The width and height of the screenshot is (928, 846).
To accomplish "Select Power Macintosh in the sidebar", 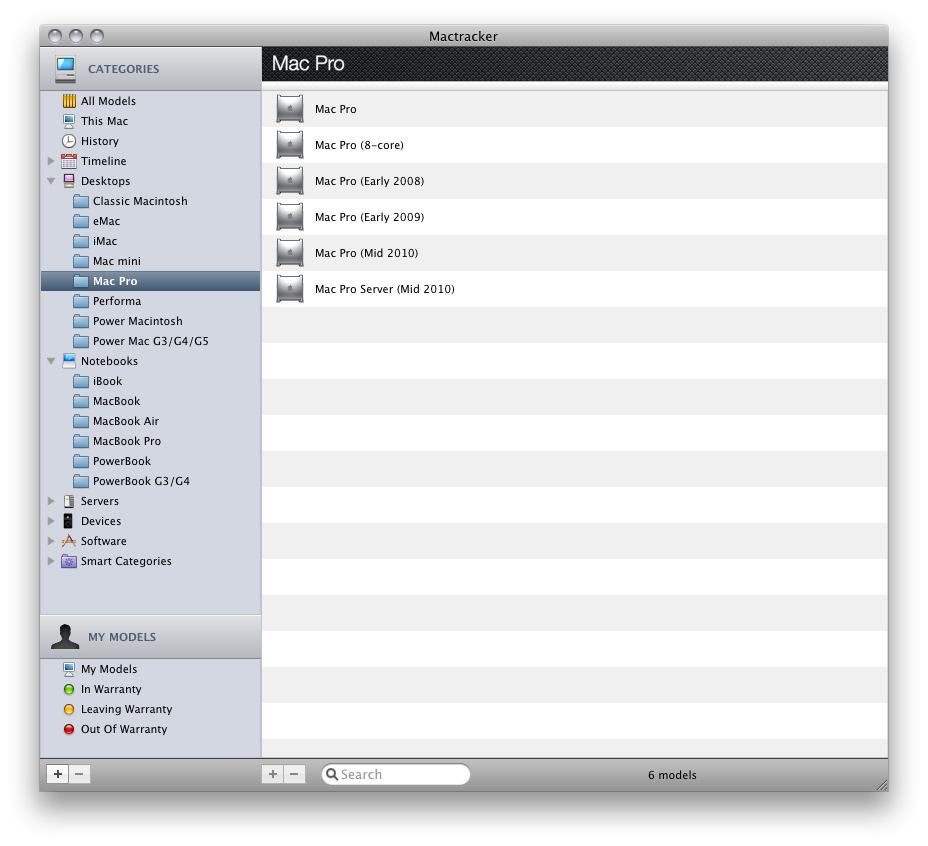I will coord(150,321).
